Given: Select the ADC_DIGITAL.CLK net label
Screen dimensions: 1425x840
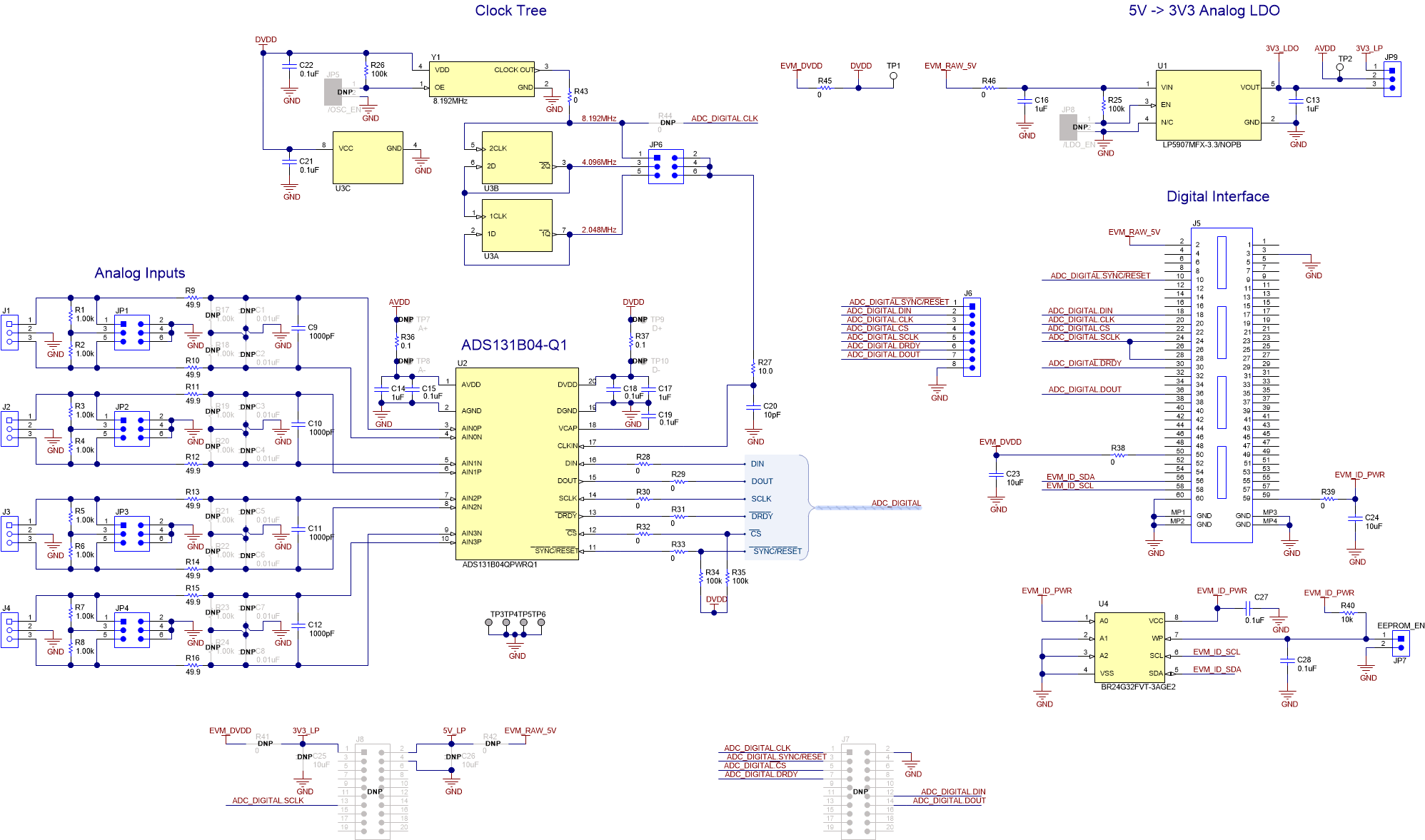Looking at the screenshot, I should pos(723,118).
